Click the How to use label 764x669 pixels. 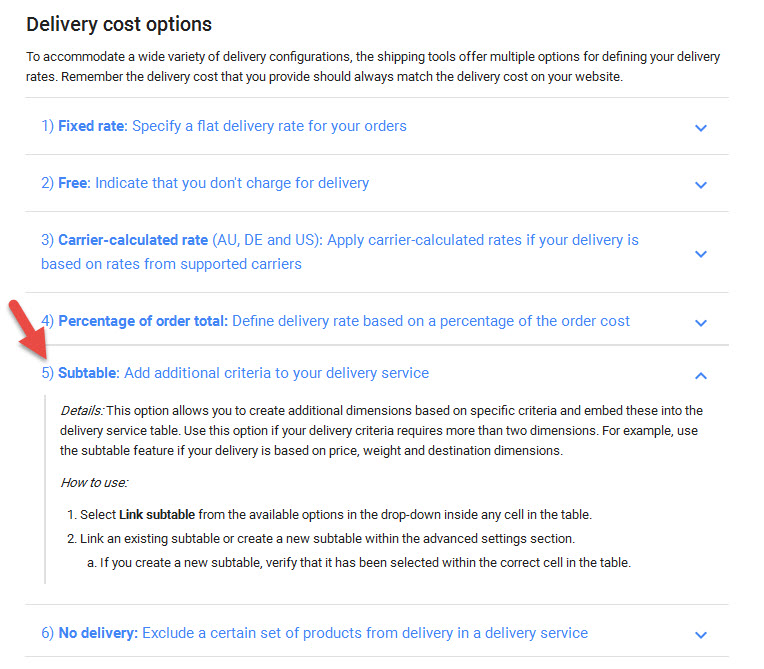pyautogui.click(x=94, y=482)
